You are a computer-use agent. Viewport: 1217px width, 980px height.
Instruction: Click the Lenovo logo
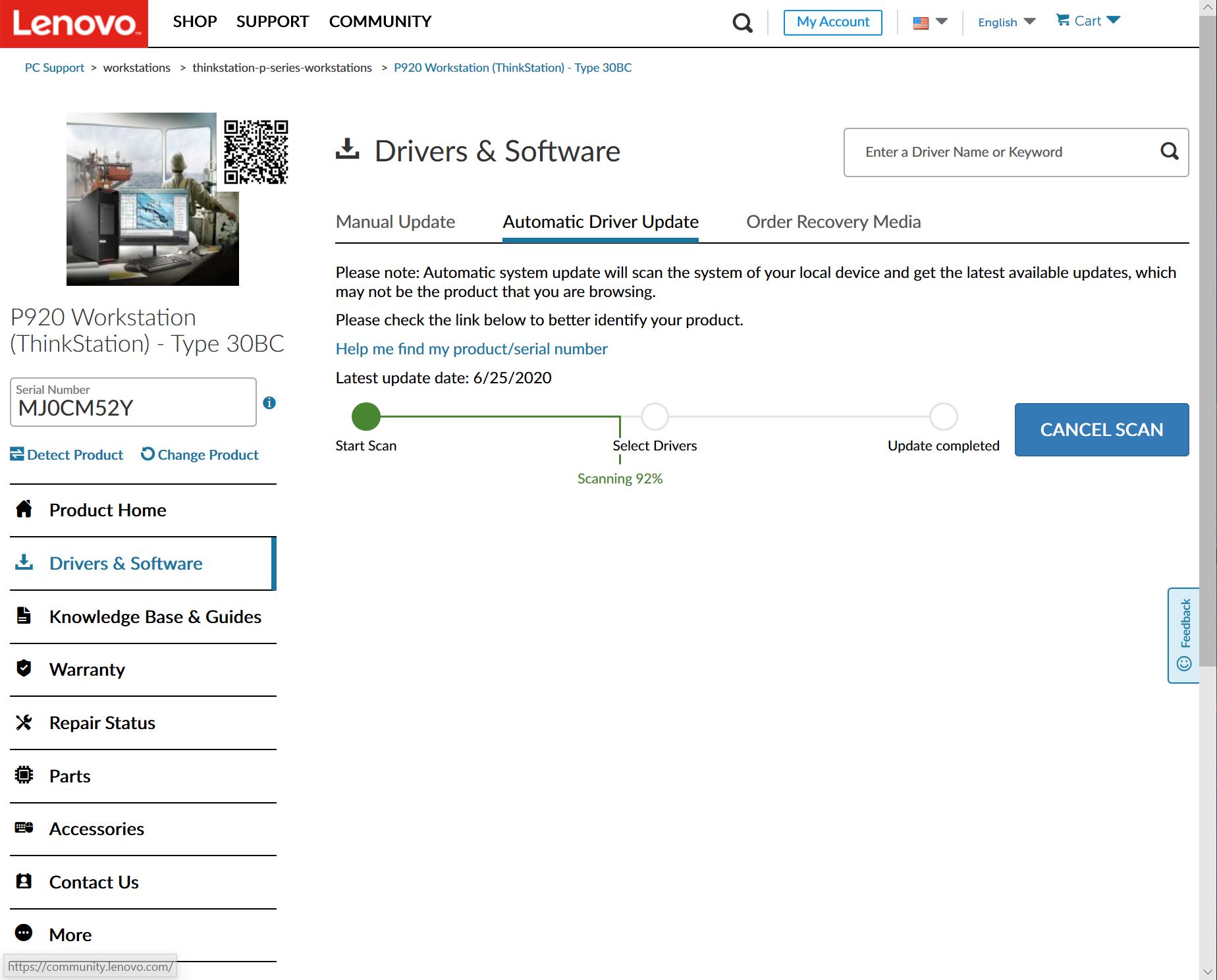click(74, 24)
